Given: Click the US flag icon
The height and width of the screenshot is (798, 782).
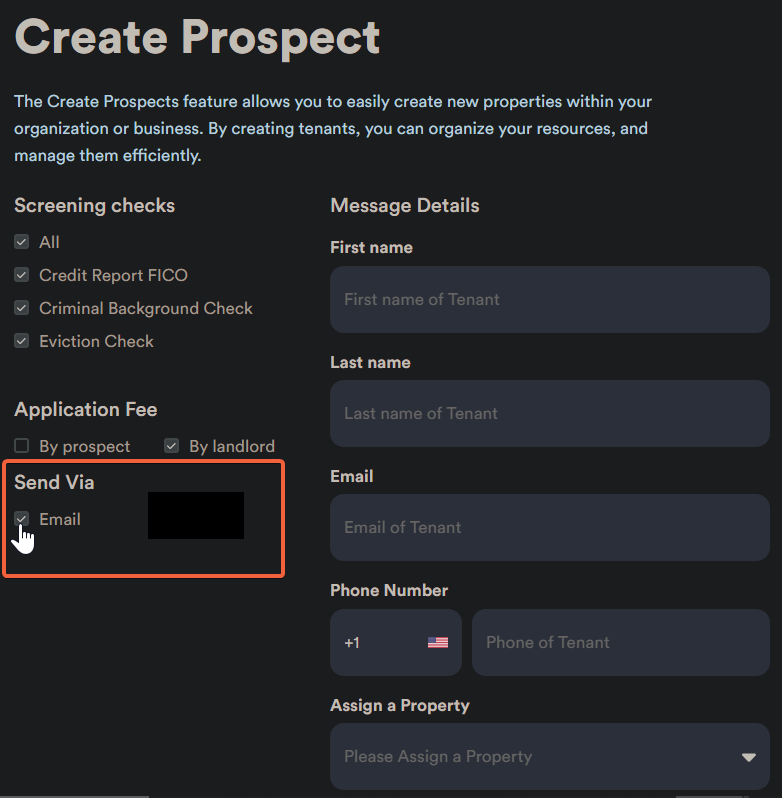Looking at the screenshot, I should (x=438, y=642).
